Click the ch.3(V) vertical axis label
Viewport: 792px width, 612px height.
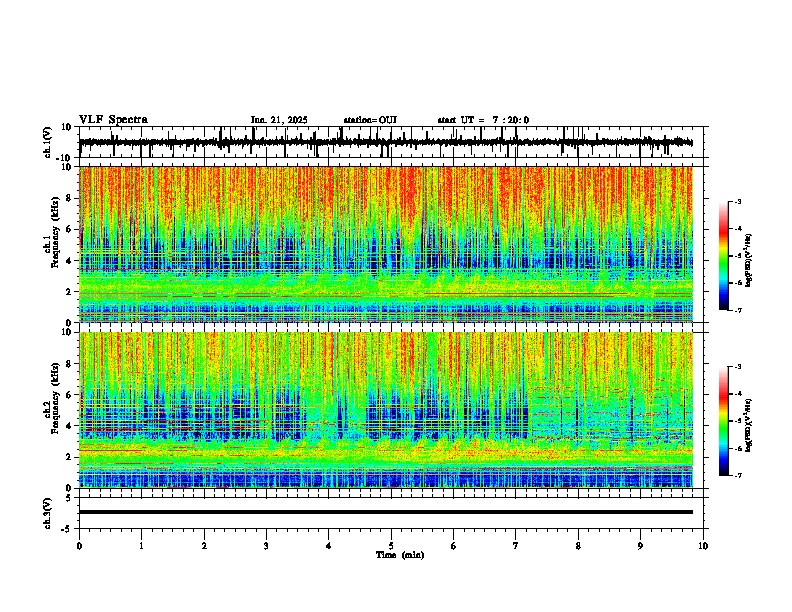coord(48,514)
